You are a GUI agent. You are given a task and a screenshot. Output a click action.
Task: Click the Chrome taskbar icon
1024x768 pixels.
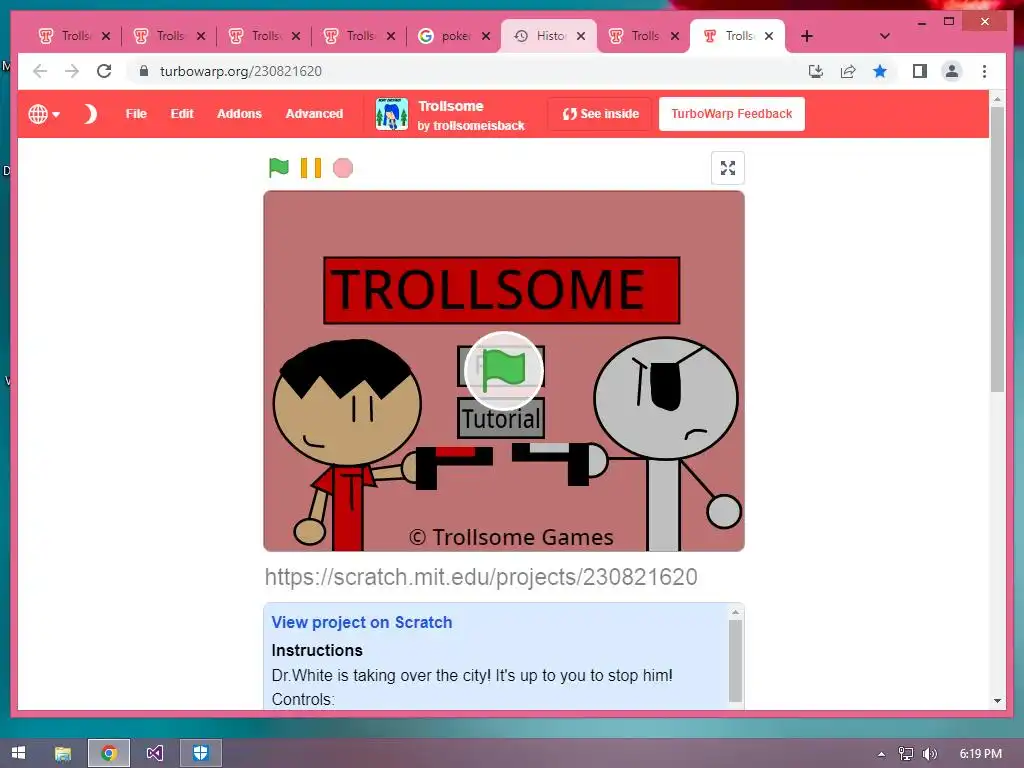[x=109, y=753]
